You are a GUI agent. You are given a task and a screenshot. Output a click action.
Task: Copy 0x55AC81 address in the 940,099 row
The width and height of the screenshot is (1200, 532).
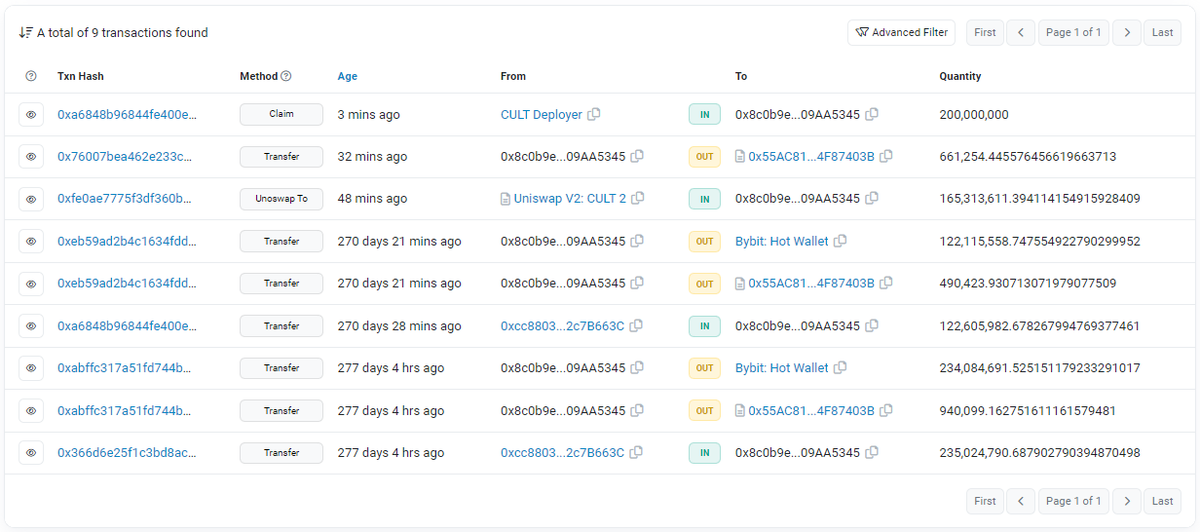[886, 410]
